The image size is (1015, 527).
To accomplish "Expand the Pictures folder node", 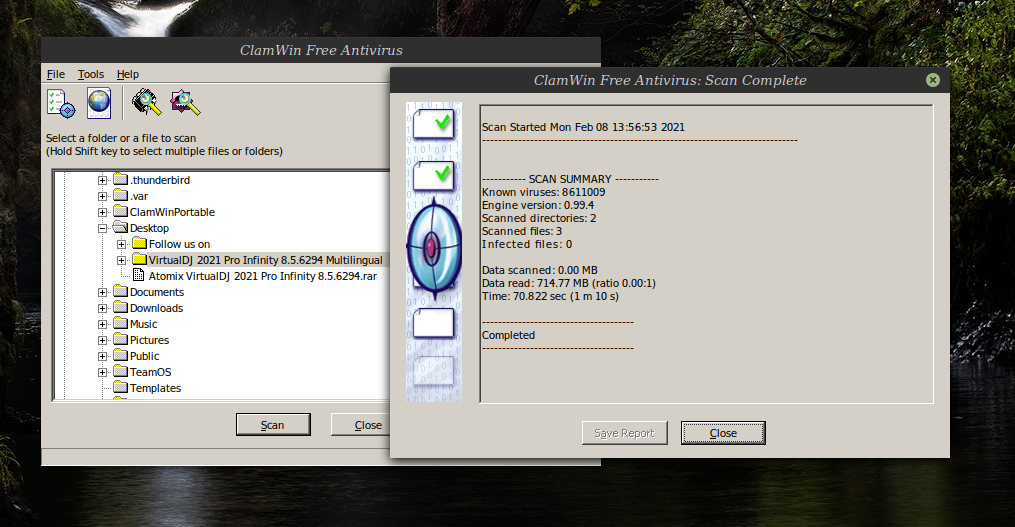I will pyautogui.click(x=102, y=341).
